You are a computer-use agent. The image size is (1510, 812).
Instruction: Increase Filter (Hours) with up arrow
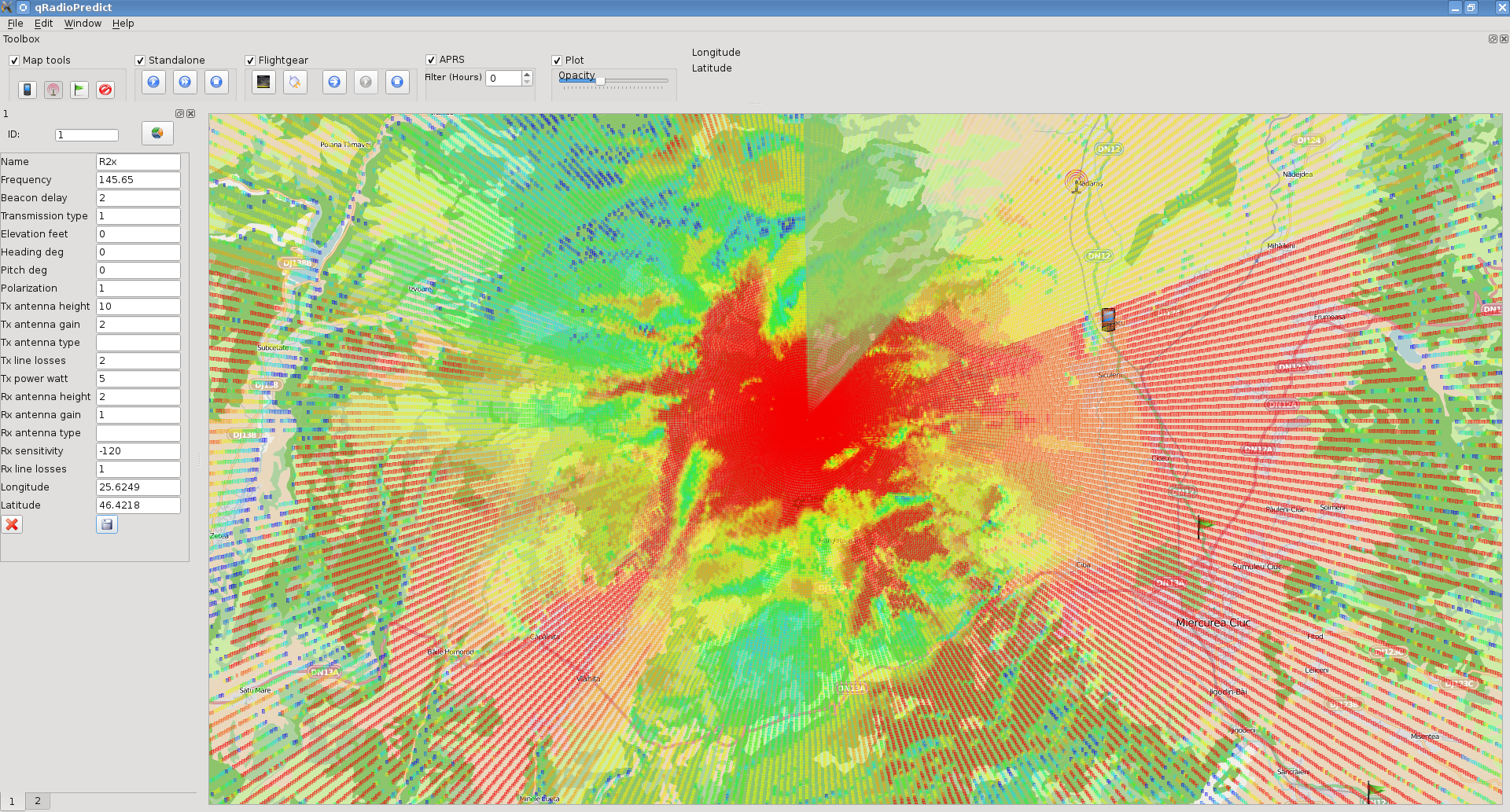click(x=527, y=75)
